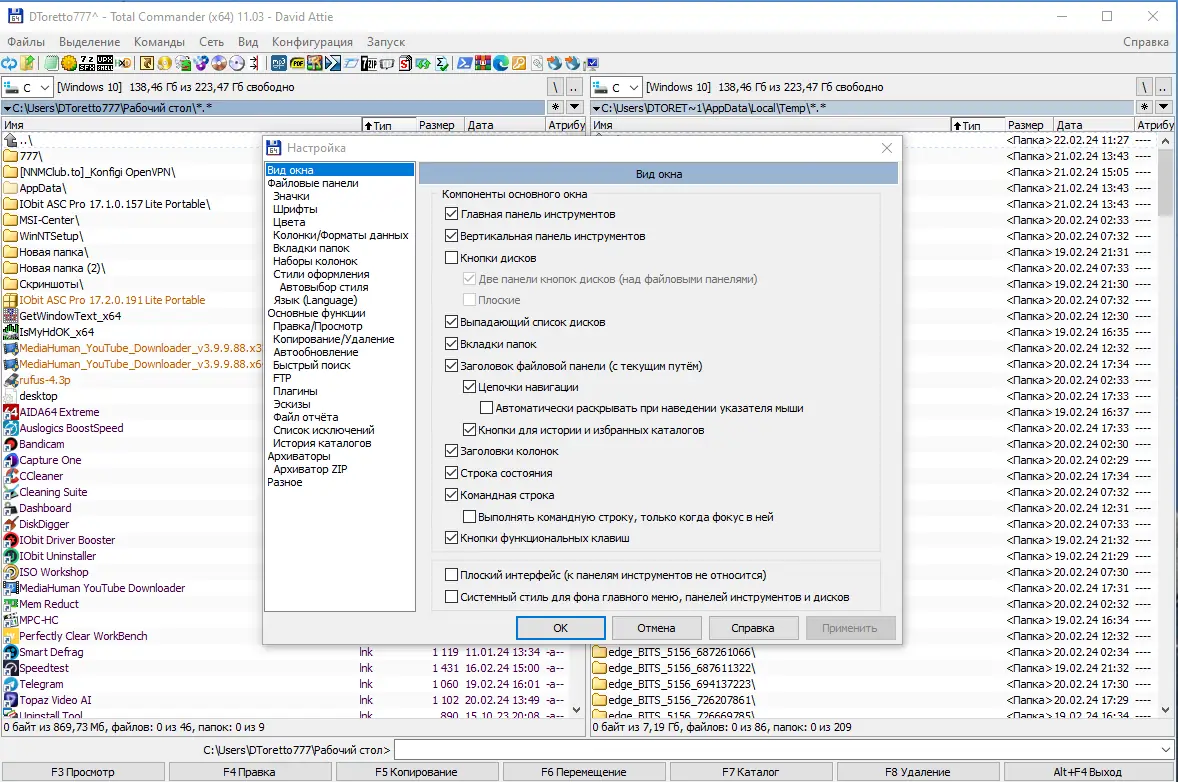Open the right panel drive C dropdown
The width and height of the screenshot is (1178, 782).
coord(617,87)
